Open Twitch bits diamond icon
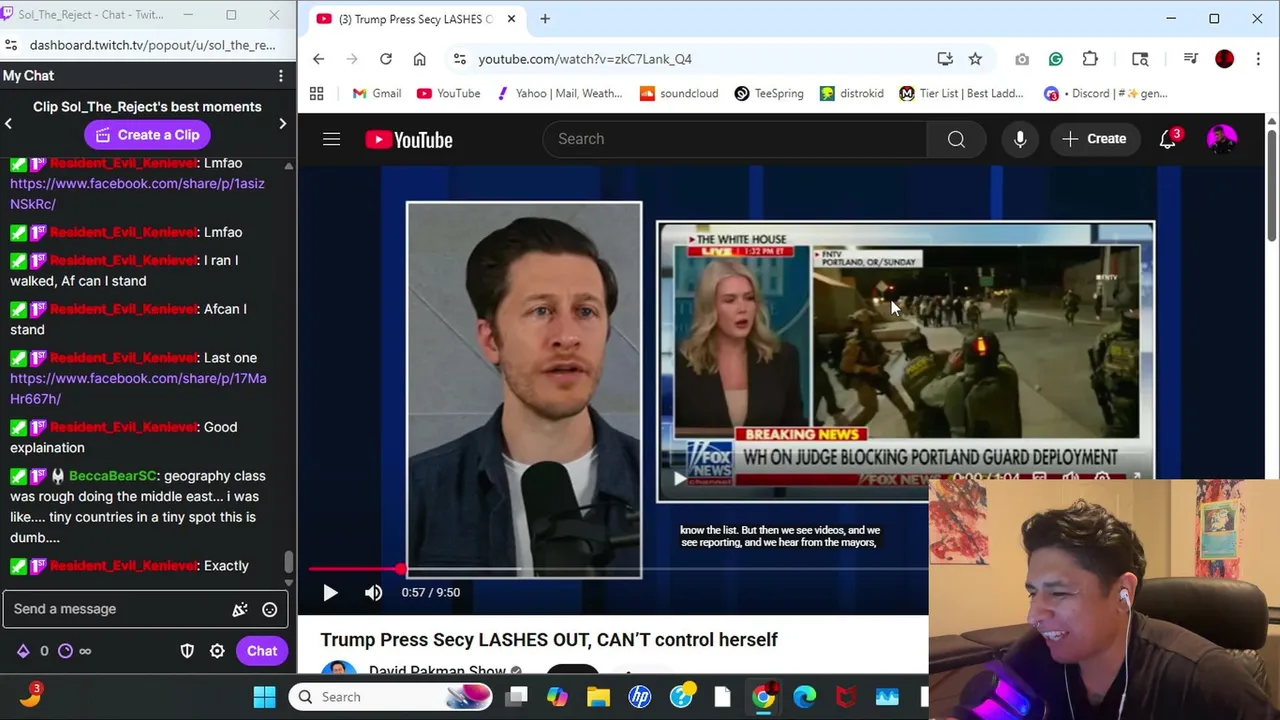Image resolution: width=1280 pixels, height=720 pixels. click(x=23, y=651)
